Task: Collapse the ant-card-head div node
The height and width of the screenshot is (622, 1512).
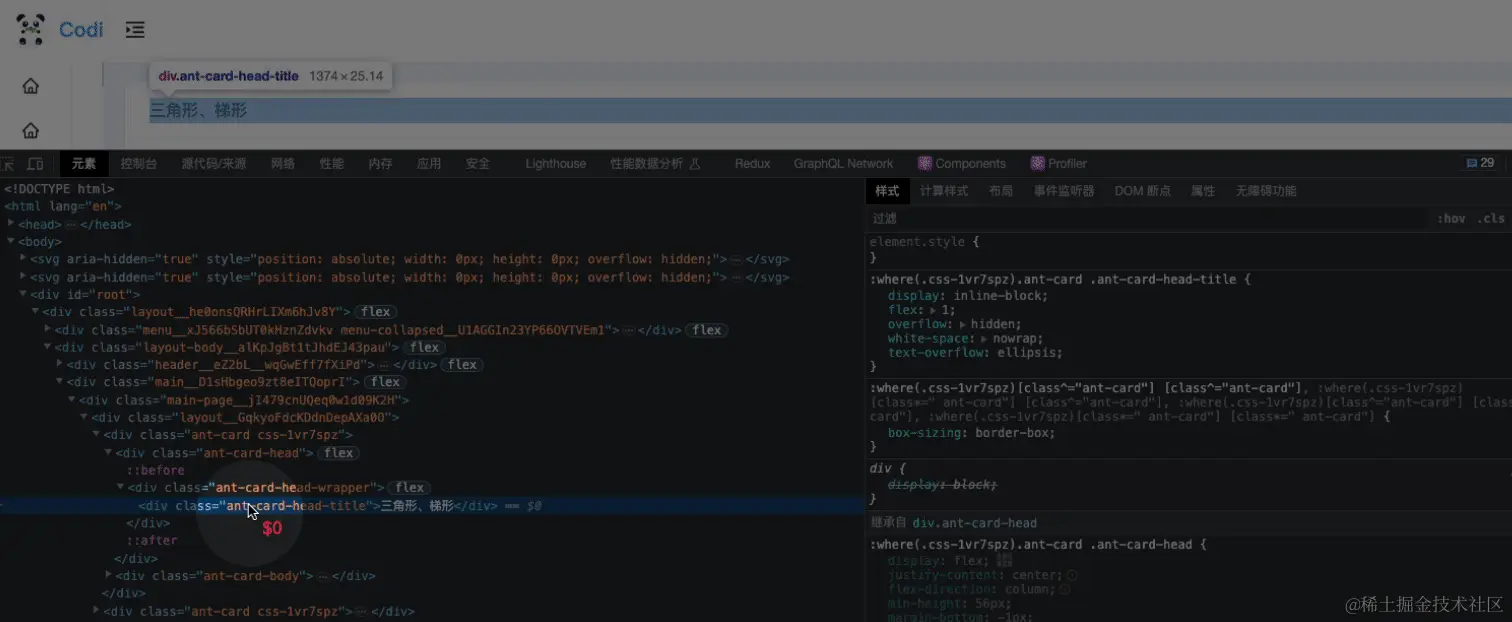Action: [108, 452]
